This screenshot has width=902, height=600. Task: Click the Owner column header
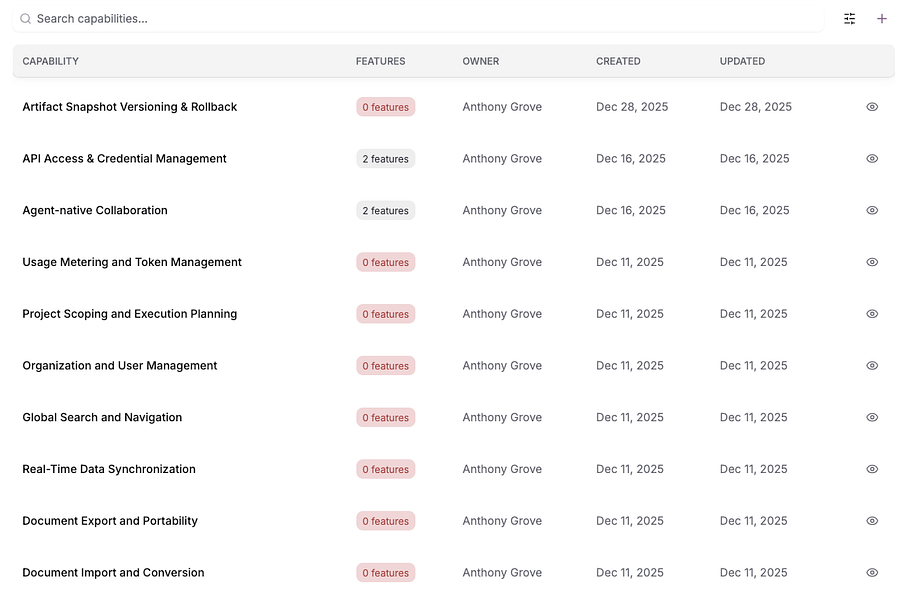[x=481, y=61]
